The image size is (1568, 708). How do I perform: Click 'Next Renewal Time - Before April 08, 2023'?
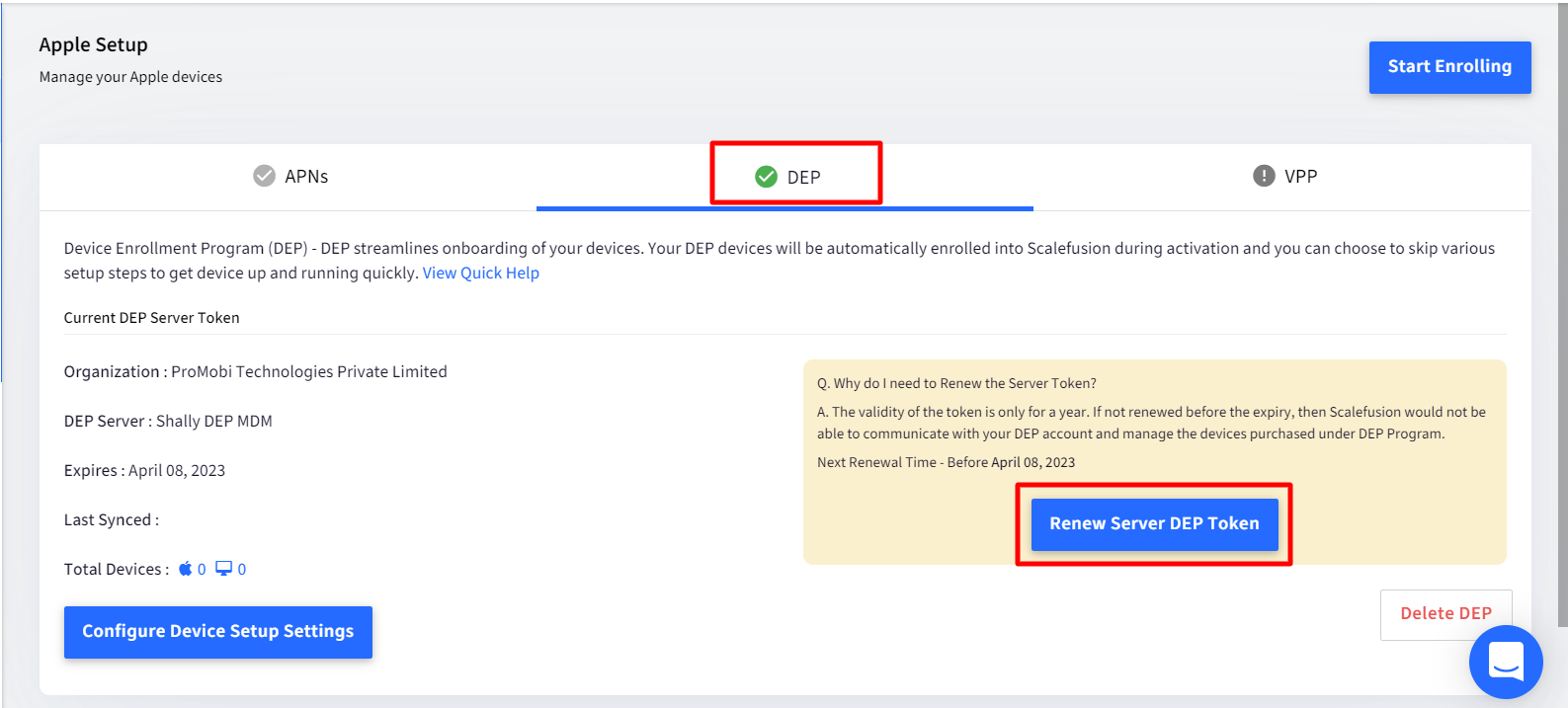pyautogui.click(x=946, y=463)
